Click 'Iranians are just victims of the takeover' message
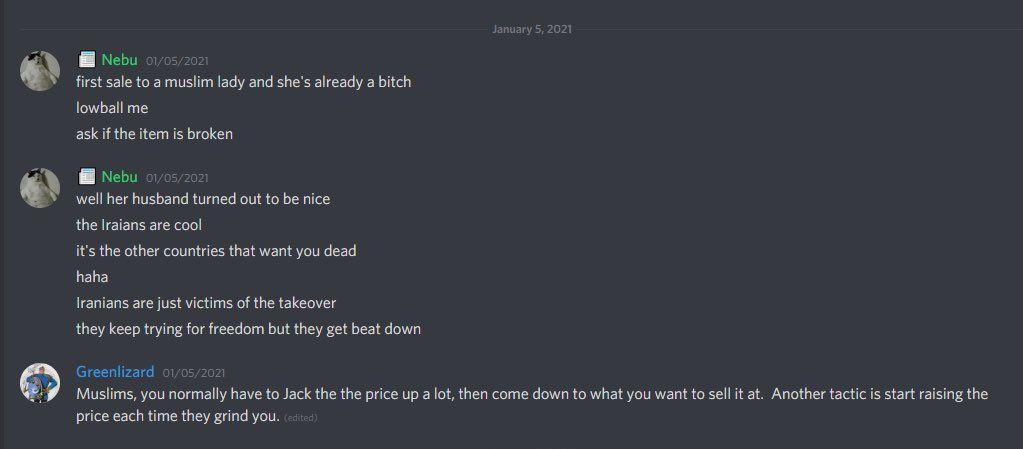This screenshot has height=449, width=1023. (x=206, y=303)
